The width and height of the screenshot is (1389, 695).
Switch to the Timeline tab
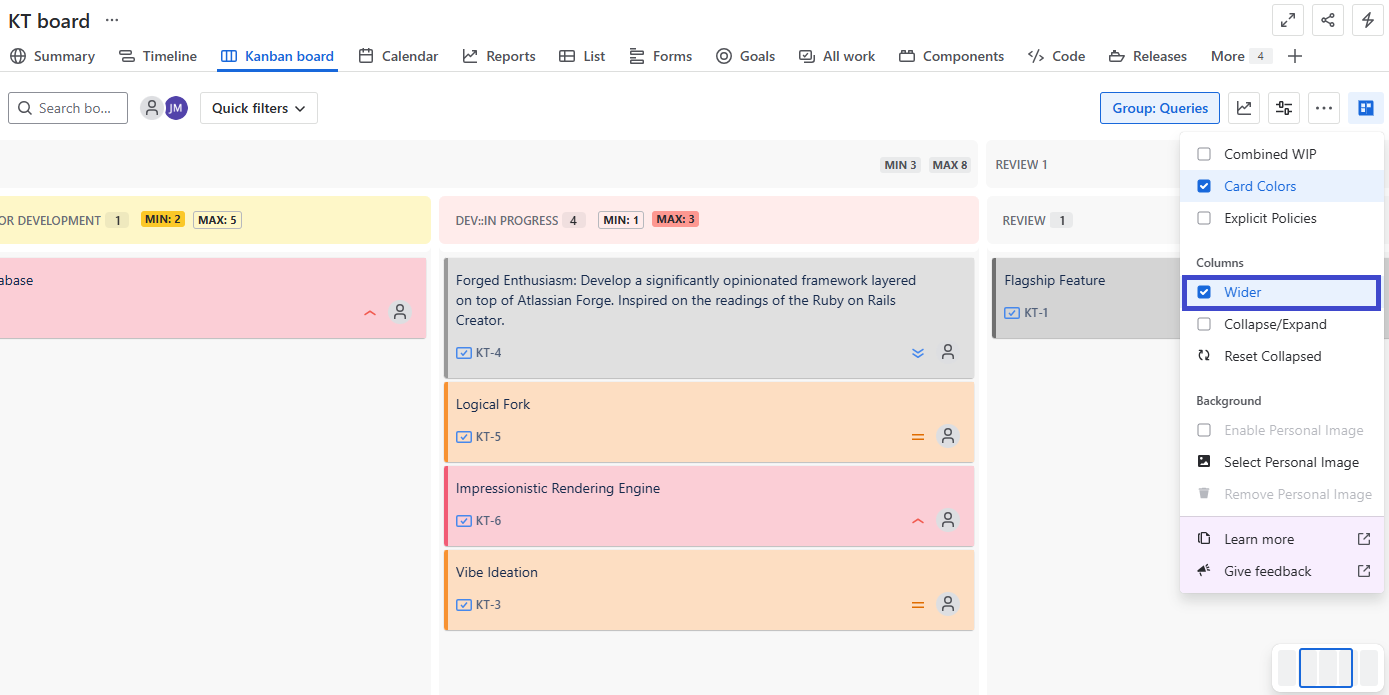pos(158,56)
